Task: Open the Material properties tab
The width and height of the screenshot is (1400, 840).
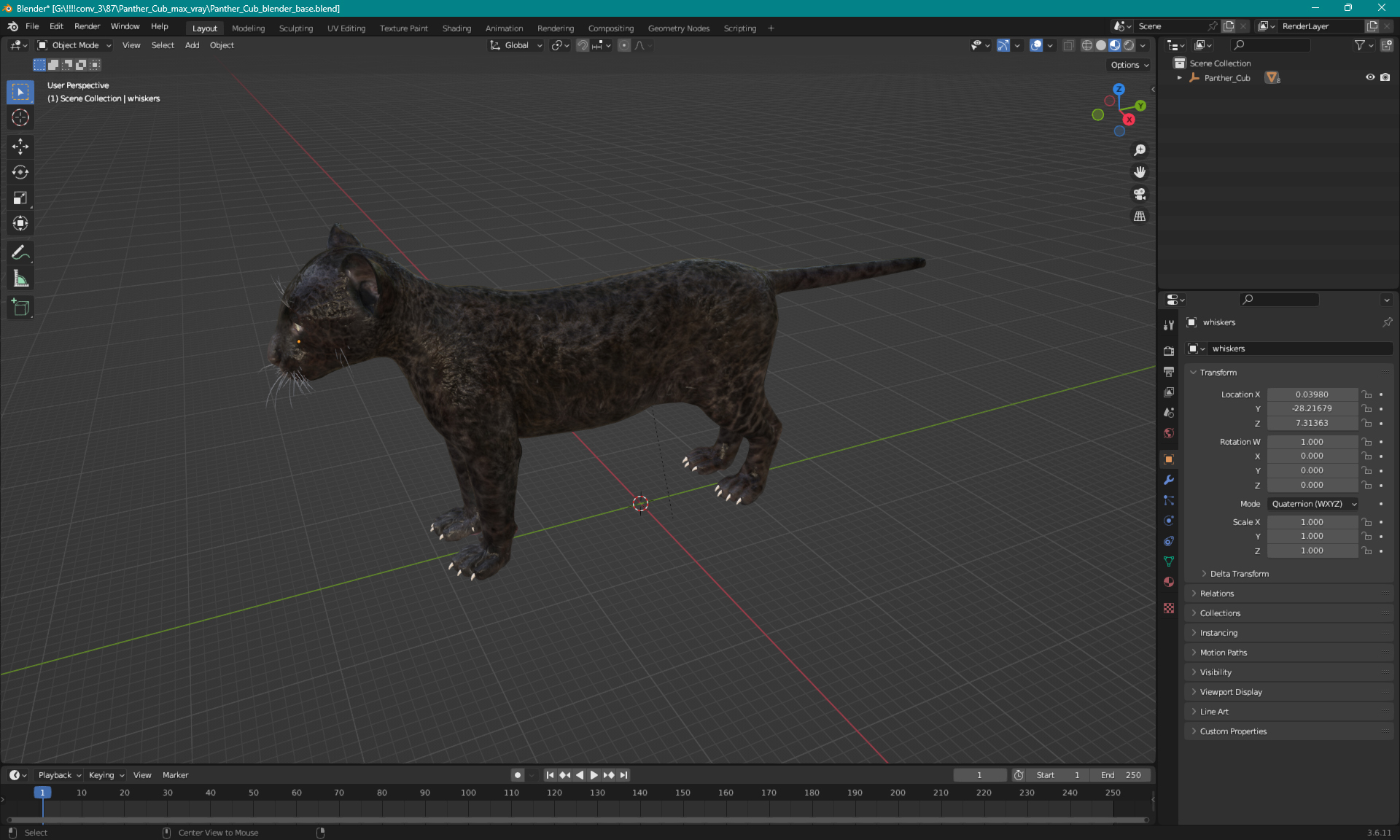Action: click(x=1169, y=582)
